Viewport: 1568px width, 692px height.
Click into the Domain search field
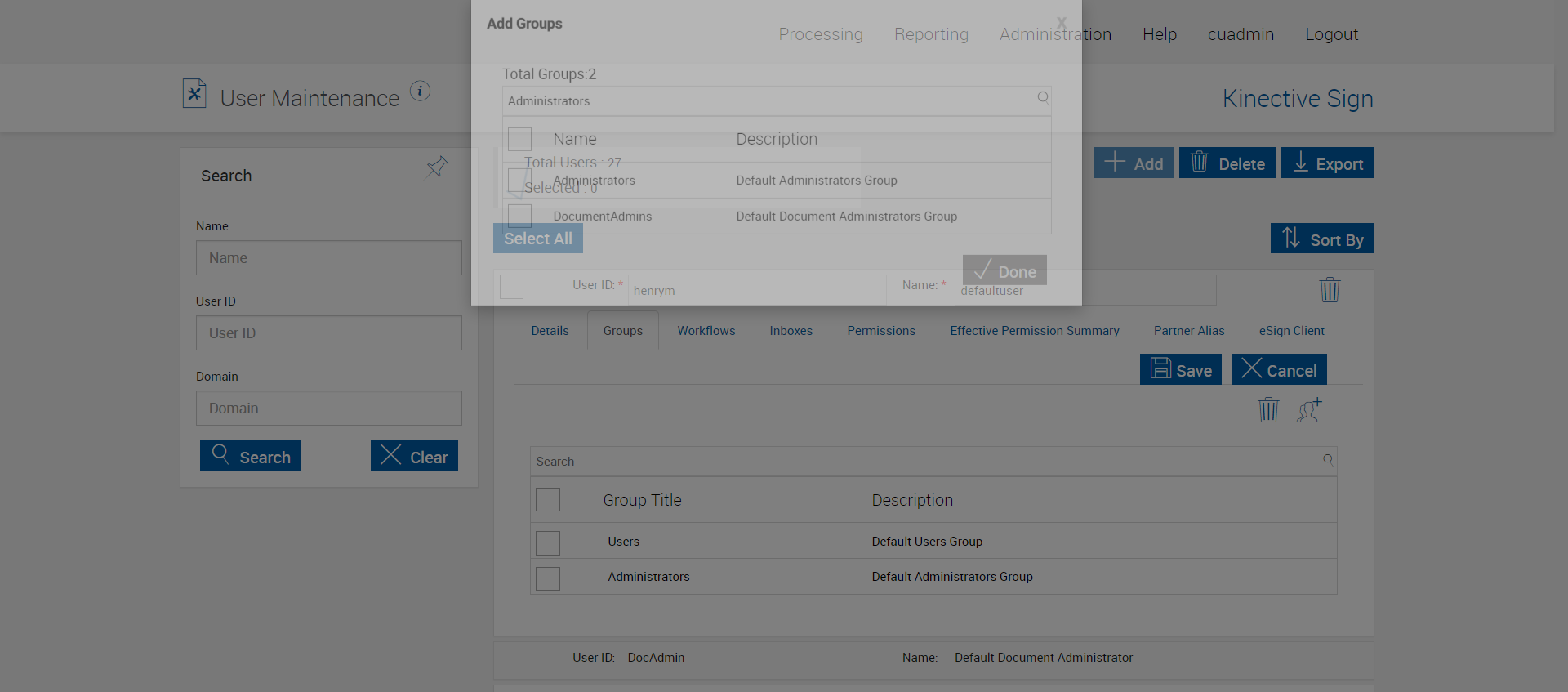(329, 409)
